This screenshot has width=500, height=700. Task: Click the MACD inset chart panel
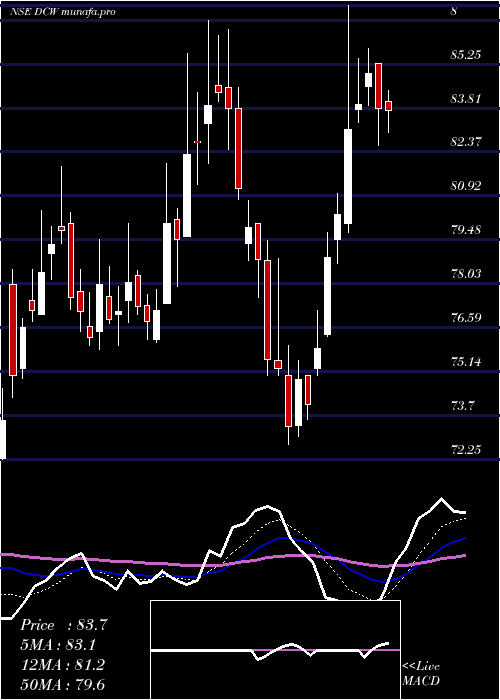pyautogui.click(x=275, y=650)
